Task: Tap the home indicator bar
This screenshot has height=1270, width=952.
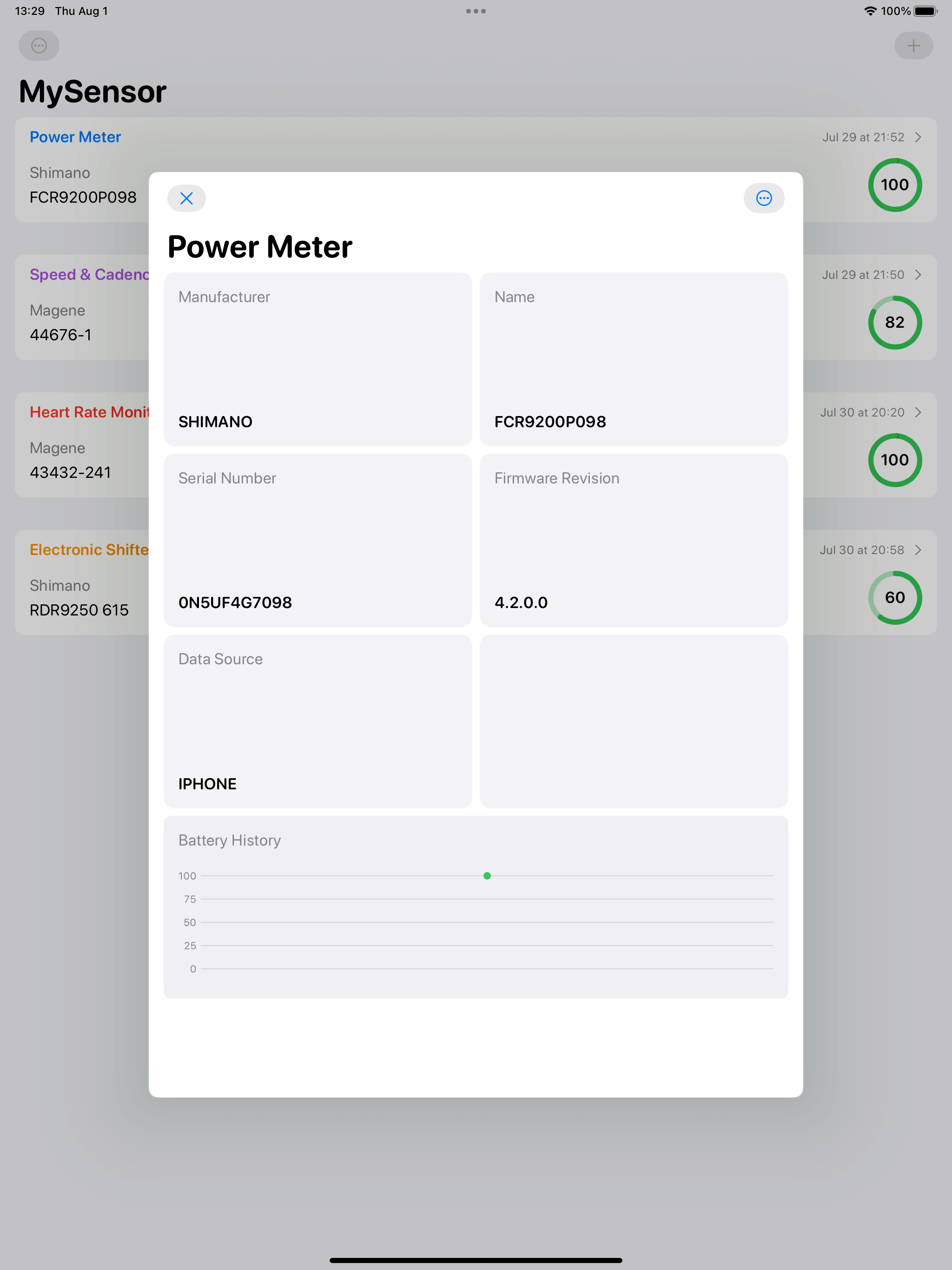Action: tap(476, 1260)
